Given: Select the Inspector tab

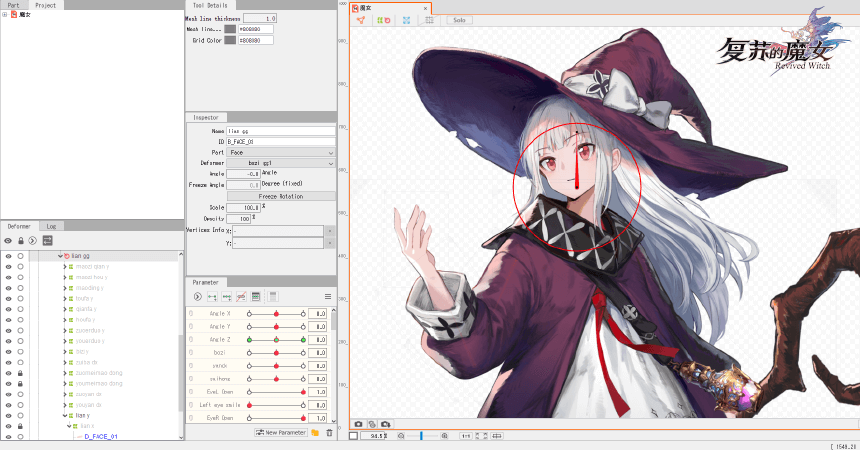Looking at the screenshot, I should (x=206, y=117).
